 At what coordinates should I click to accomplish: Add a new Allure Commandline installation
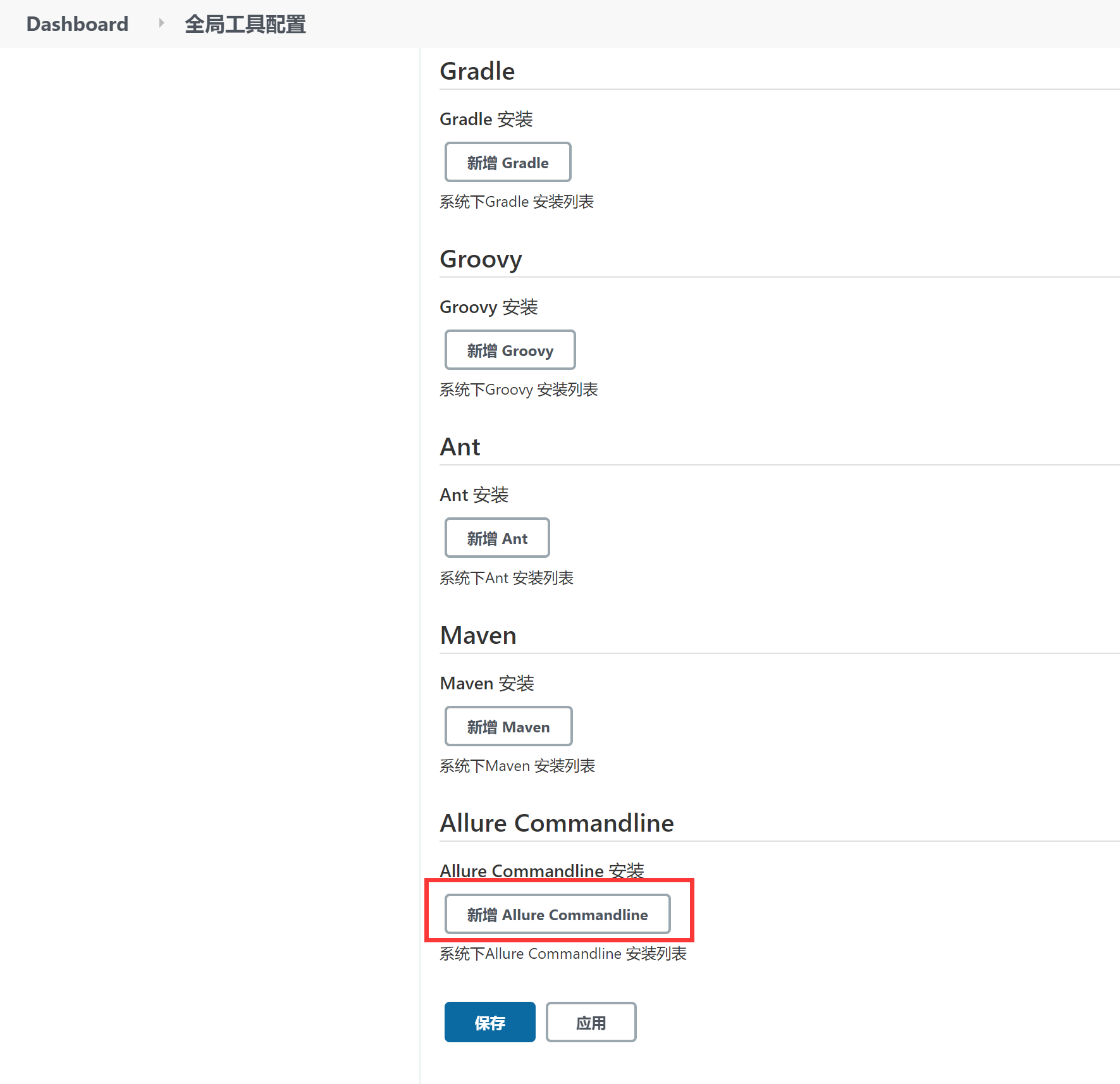pyautogui.click(x=557, y=915)
